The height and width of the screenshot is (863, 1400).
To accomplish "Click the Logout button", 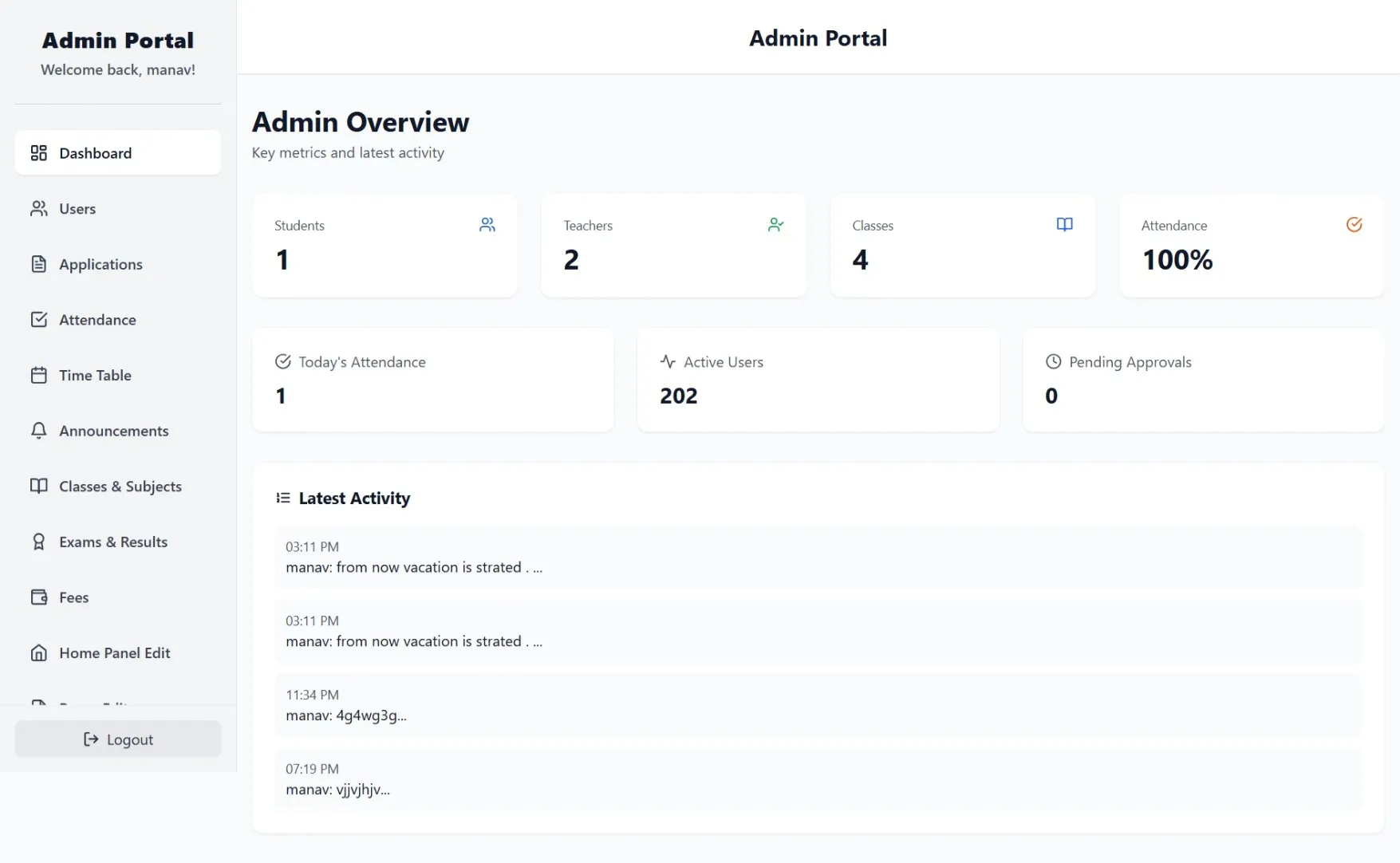I will (x=117, y=739).
